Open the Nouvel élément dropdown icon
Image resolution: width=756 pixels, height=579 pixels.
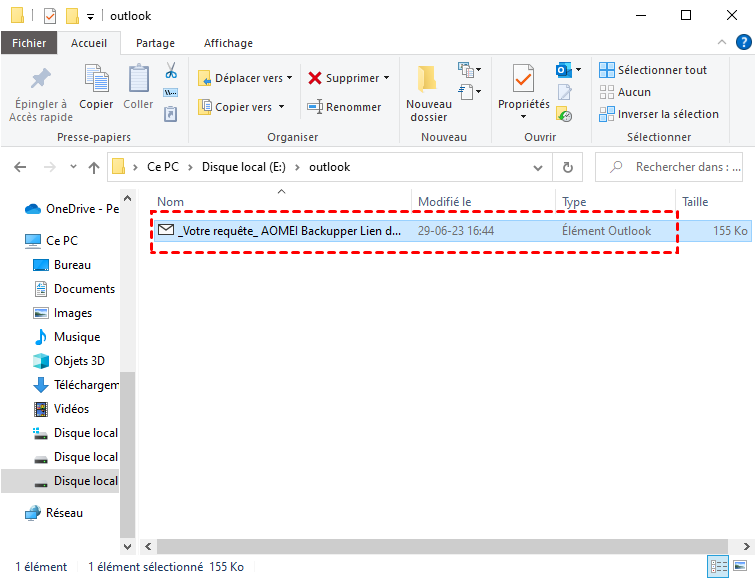469,70
